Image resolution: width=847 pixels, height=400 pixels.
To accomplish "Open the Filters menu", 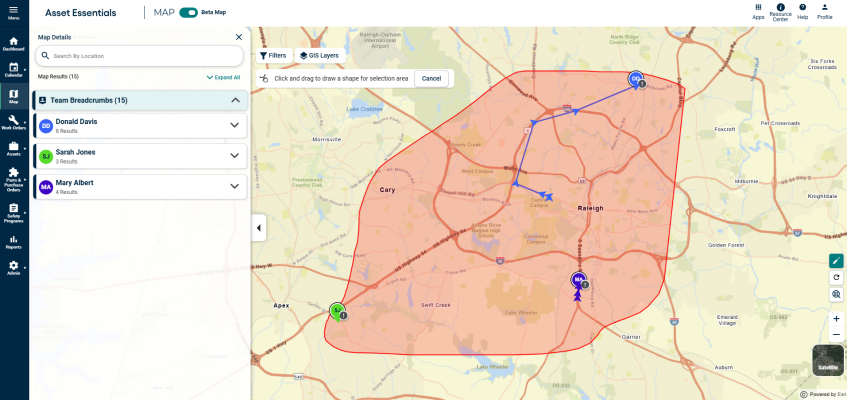I will click(272, 55).
